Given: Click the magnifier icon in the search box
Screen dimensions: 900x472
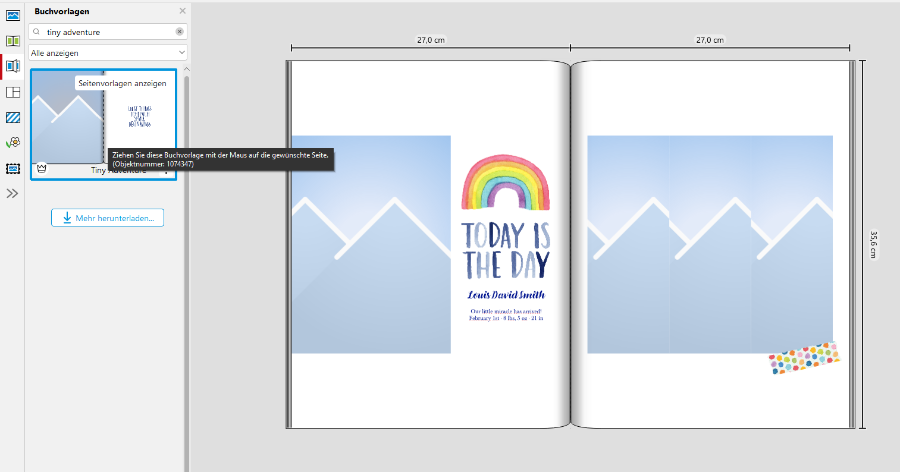Looking at the screenshot, I should (x=37, y=32).
